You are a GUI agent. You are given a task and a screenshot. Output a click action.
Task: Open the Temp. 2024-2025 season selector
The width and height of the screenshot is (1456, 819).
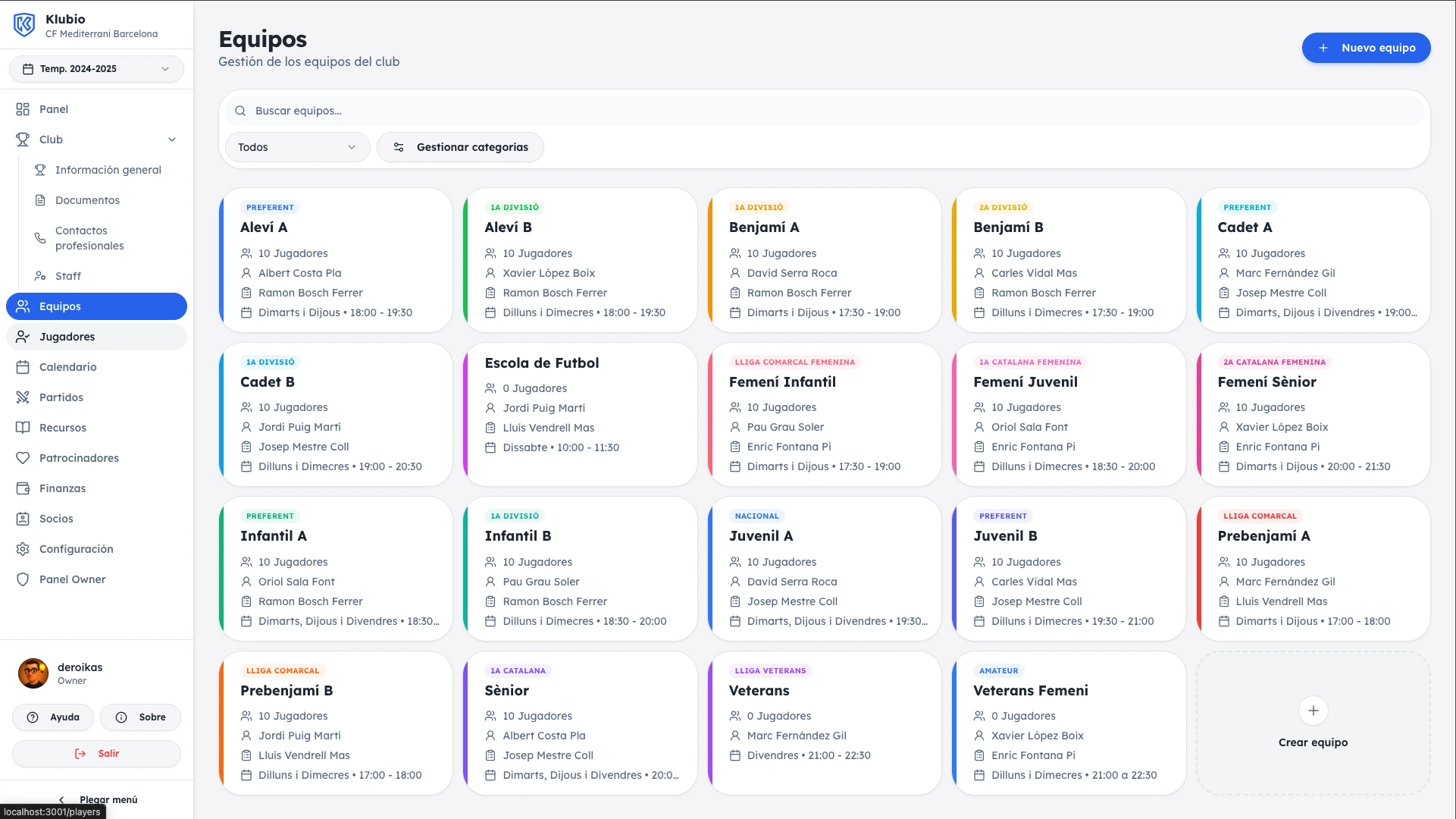pyautogui.click(x=96, y=69)
